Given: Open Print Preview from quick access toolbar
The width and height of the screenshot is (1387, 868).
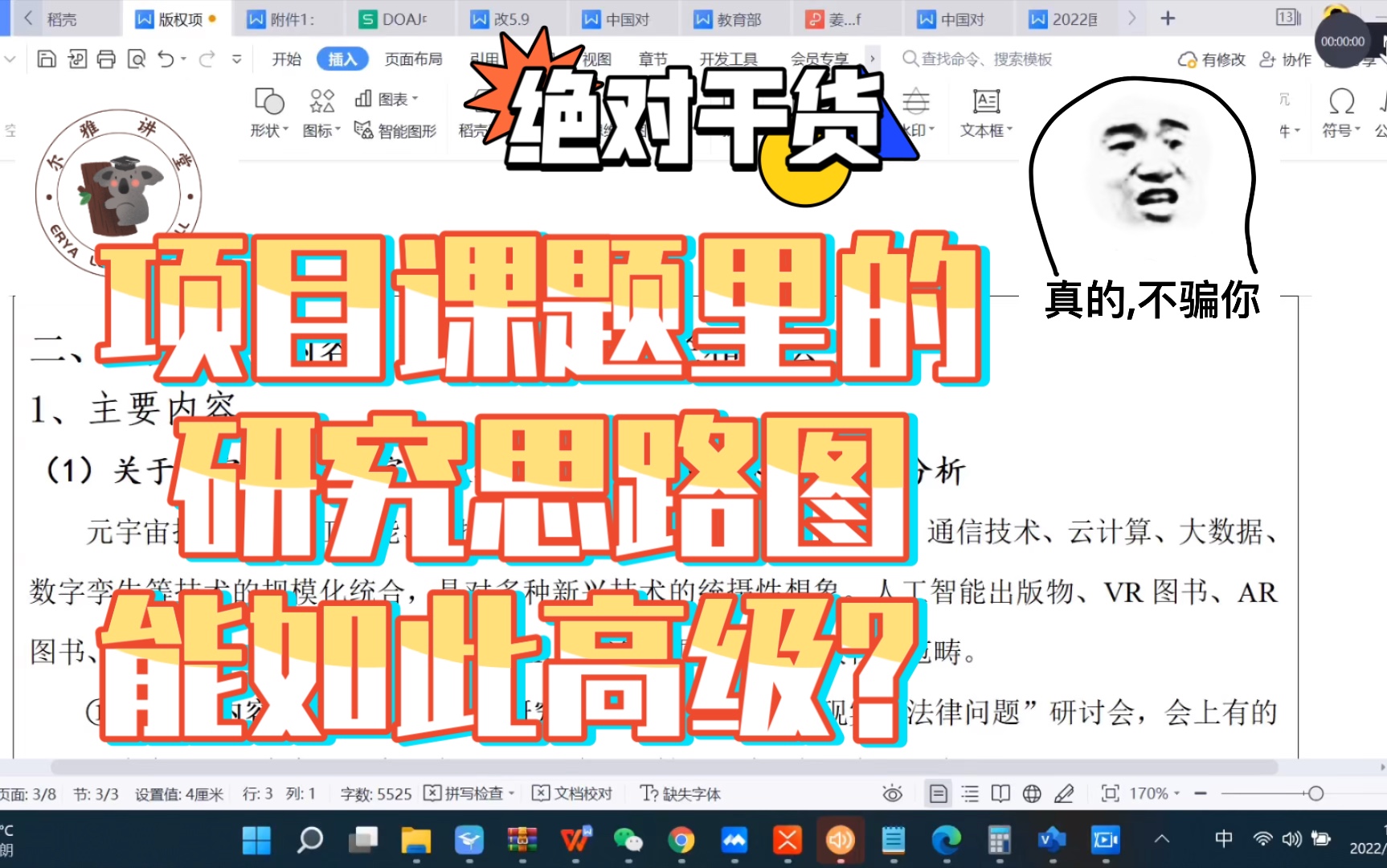Looking at the screenshot, I should point(137,59).
